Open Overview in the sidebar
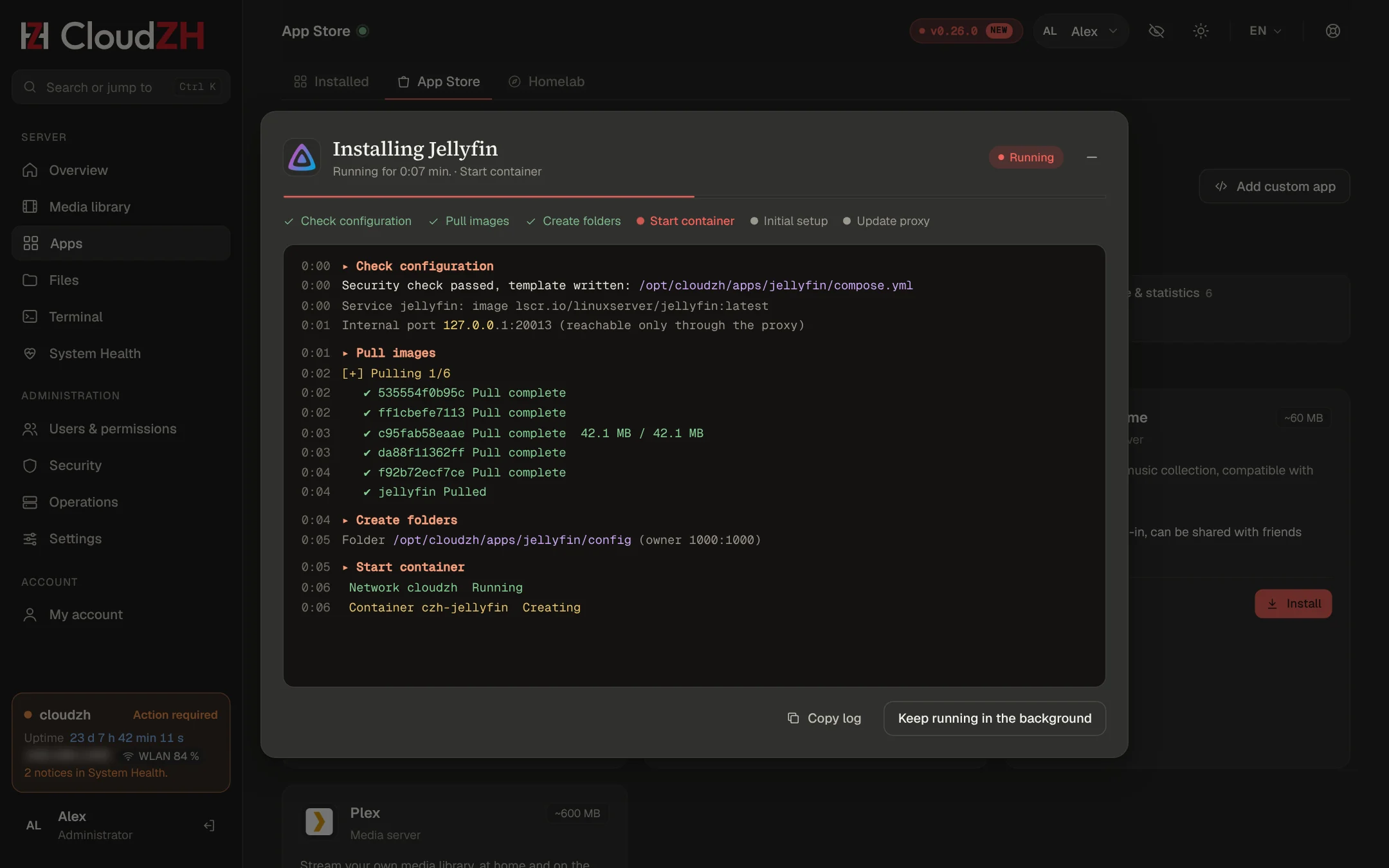 (x=121, y=170)
